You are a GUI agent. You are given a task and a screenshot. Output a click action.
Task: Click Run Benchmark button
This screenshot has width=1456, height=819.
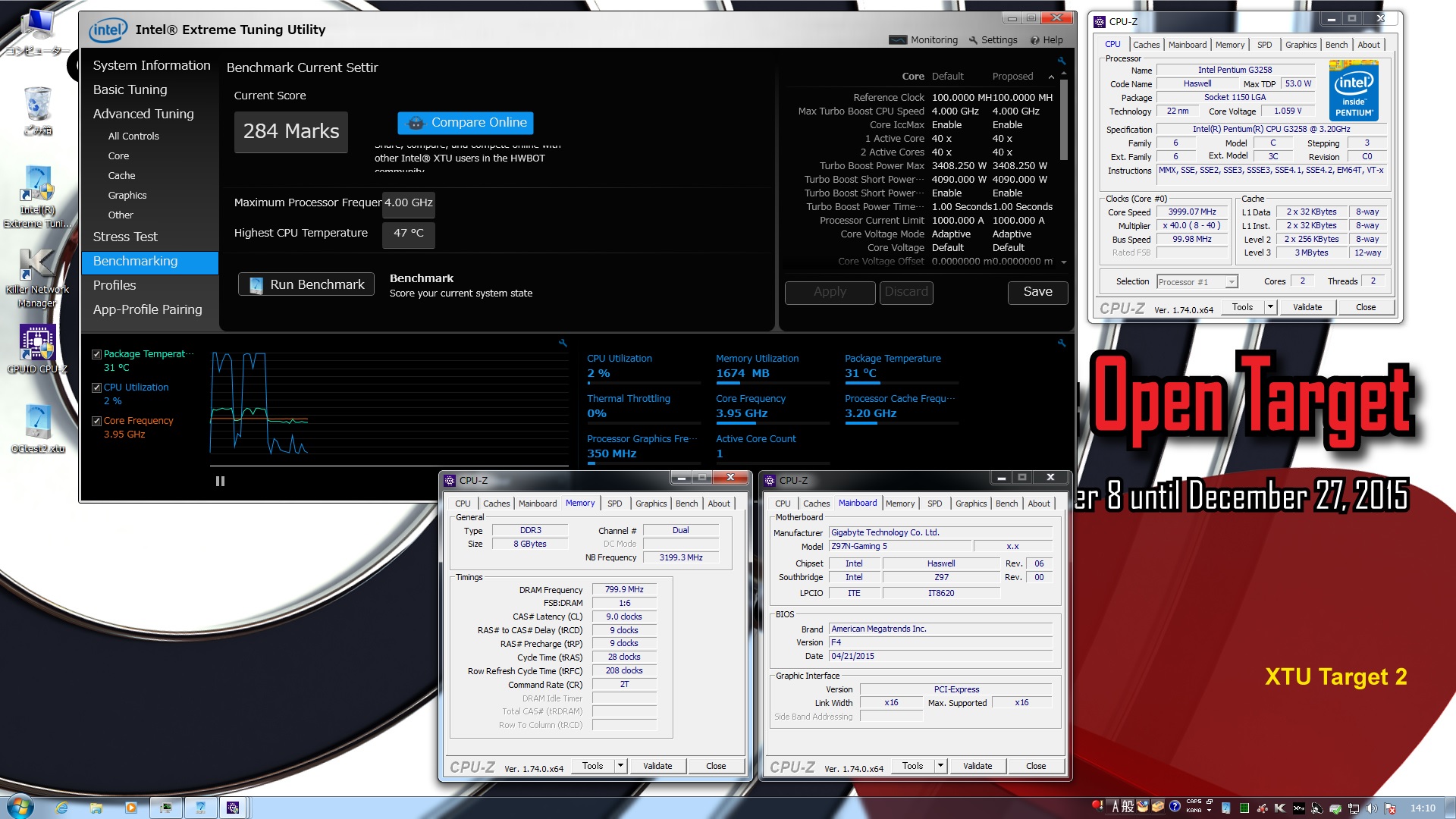[x=306, y=284]
